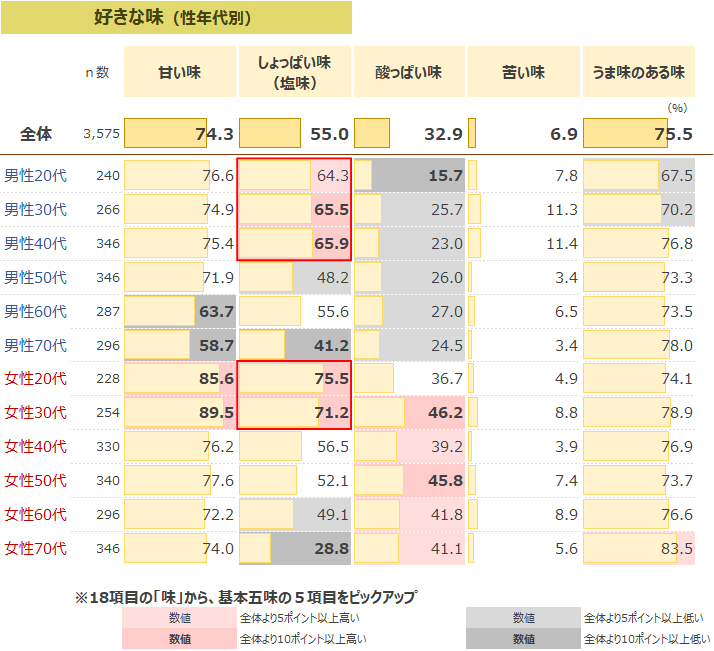Click the 酸っぱい味 column header
Image resolution: width=714 pixels, height=651 pixels.
coord(408,72)
